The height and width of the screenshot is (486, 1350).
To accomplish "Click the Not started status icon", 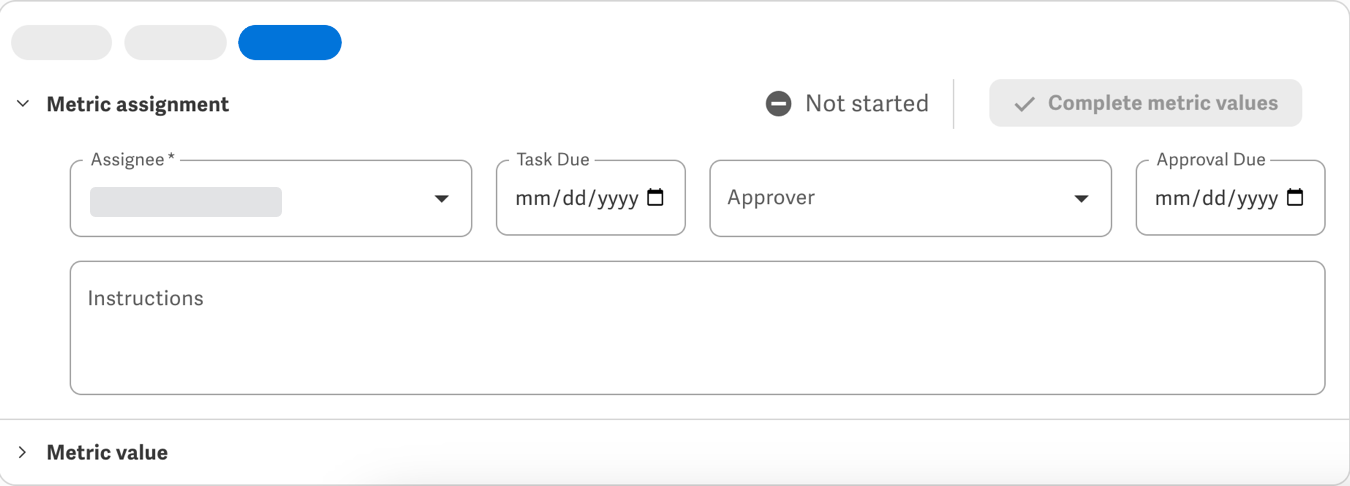I will (778, 103).
